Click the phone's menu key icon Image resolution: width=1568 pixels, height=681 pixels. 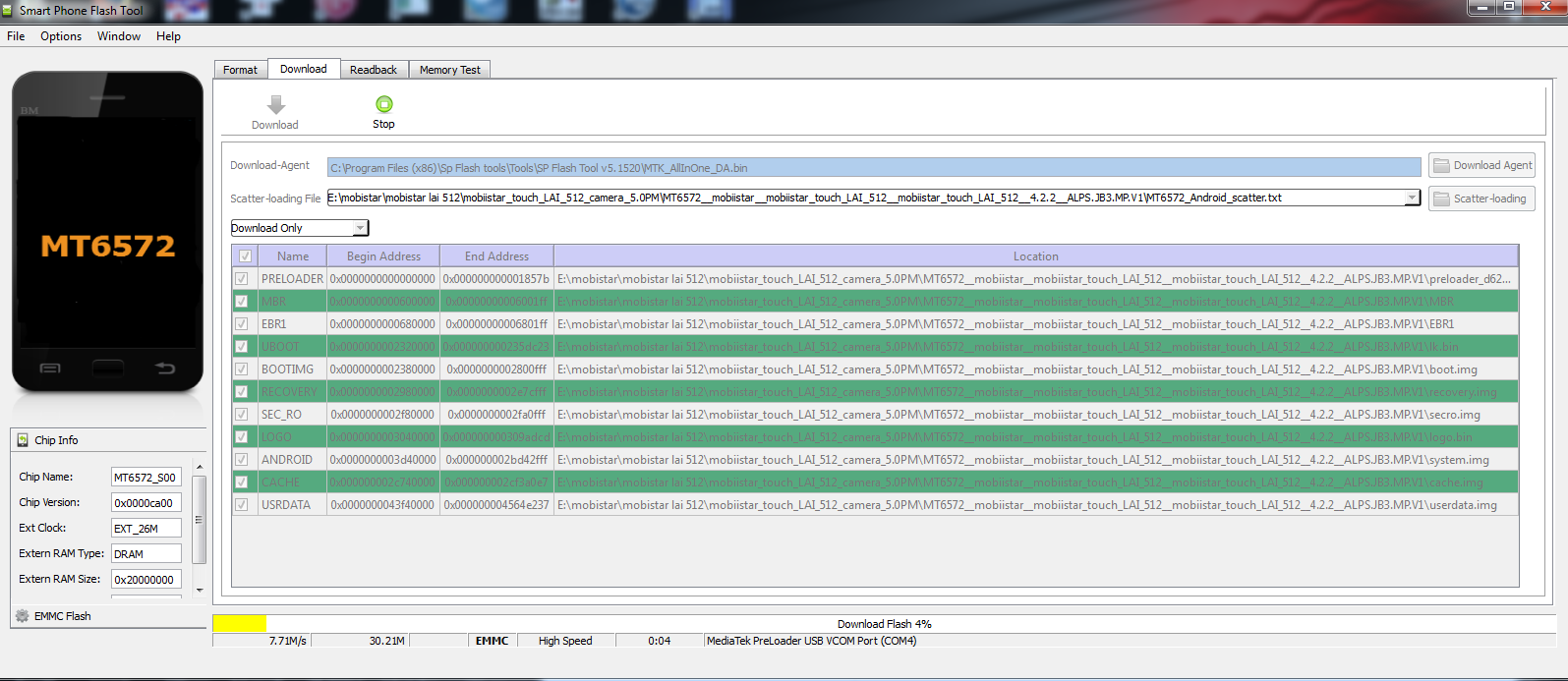[50, 369]
